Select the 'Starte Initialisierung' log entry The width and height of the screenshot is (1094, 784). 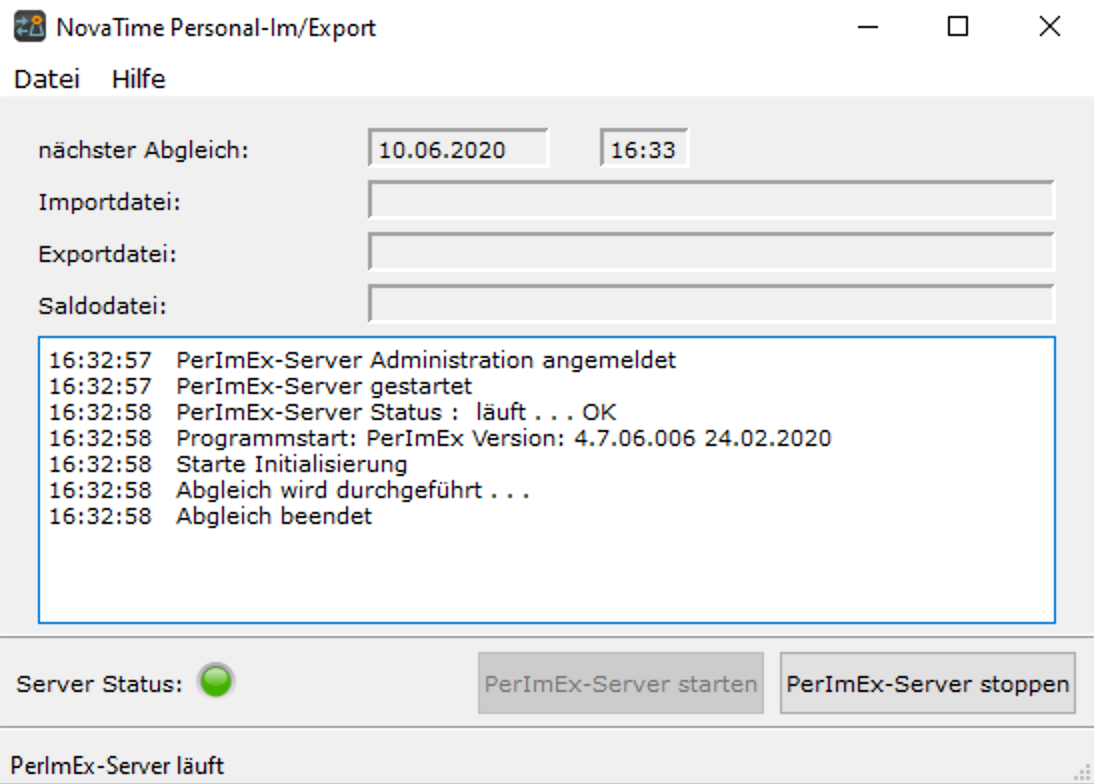coord(228,464)
